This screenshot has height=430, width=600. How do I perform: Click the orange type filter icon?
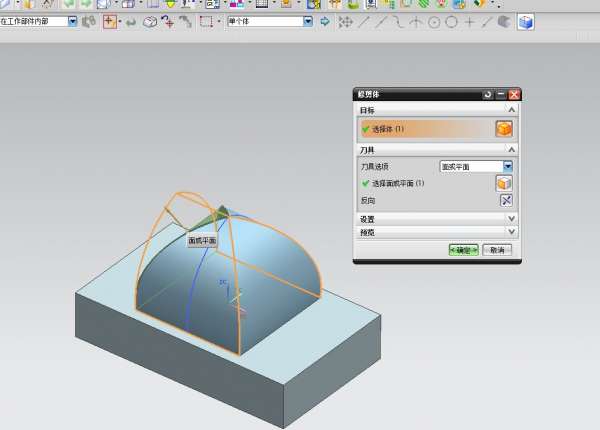[109, 22]
